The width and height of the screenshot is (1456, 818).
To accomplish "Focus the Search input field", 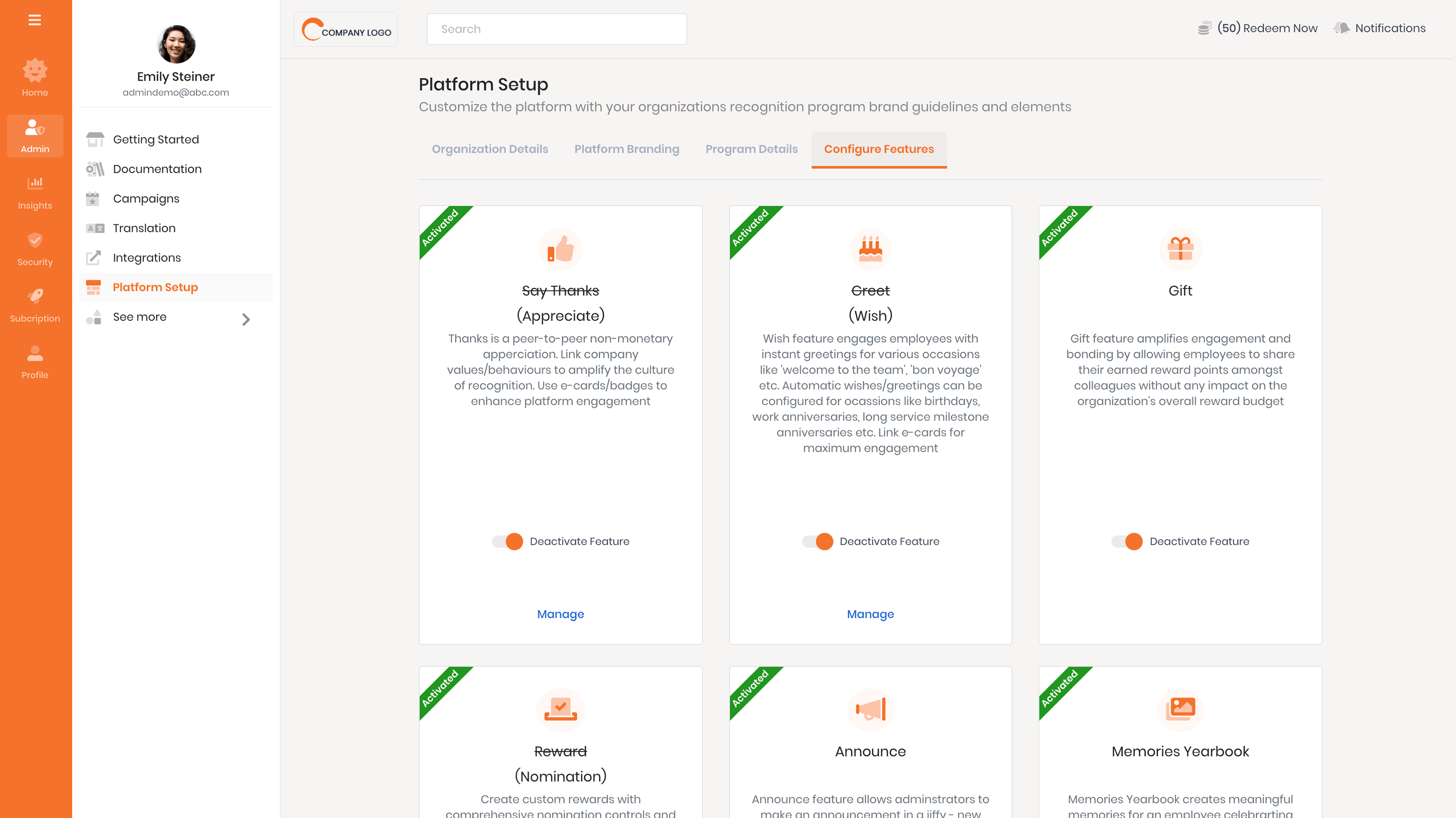I will (x=557, y=29).
